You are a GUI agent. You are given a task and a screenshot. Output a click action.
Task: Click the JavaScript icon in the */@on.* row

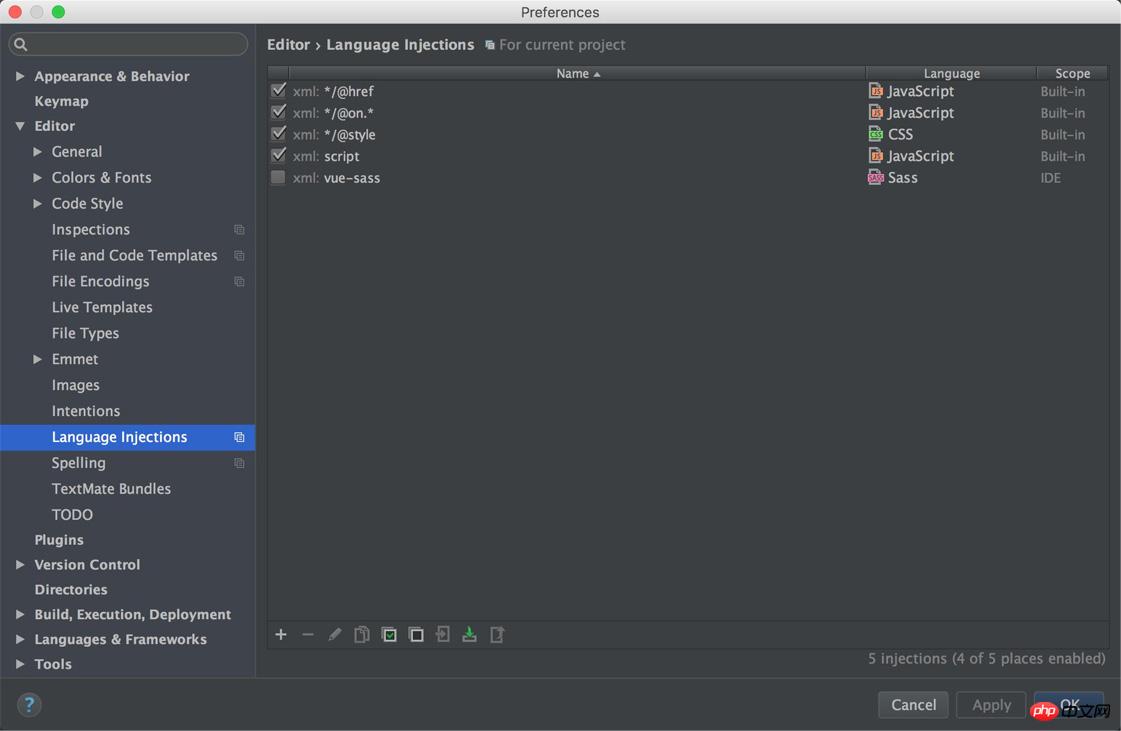point(876,112)
